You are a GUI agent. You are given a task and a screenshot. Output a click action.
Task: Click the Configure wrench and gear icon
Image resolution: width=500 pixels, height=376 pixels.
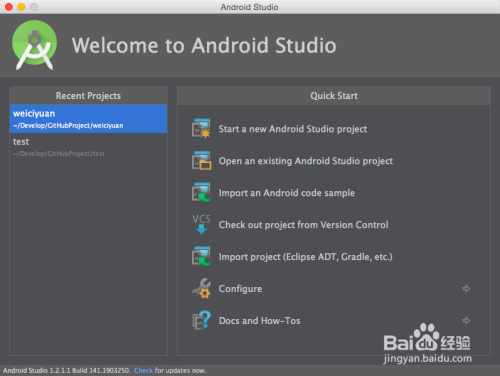(201, 288)
